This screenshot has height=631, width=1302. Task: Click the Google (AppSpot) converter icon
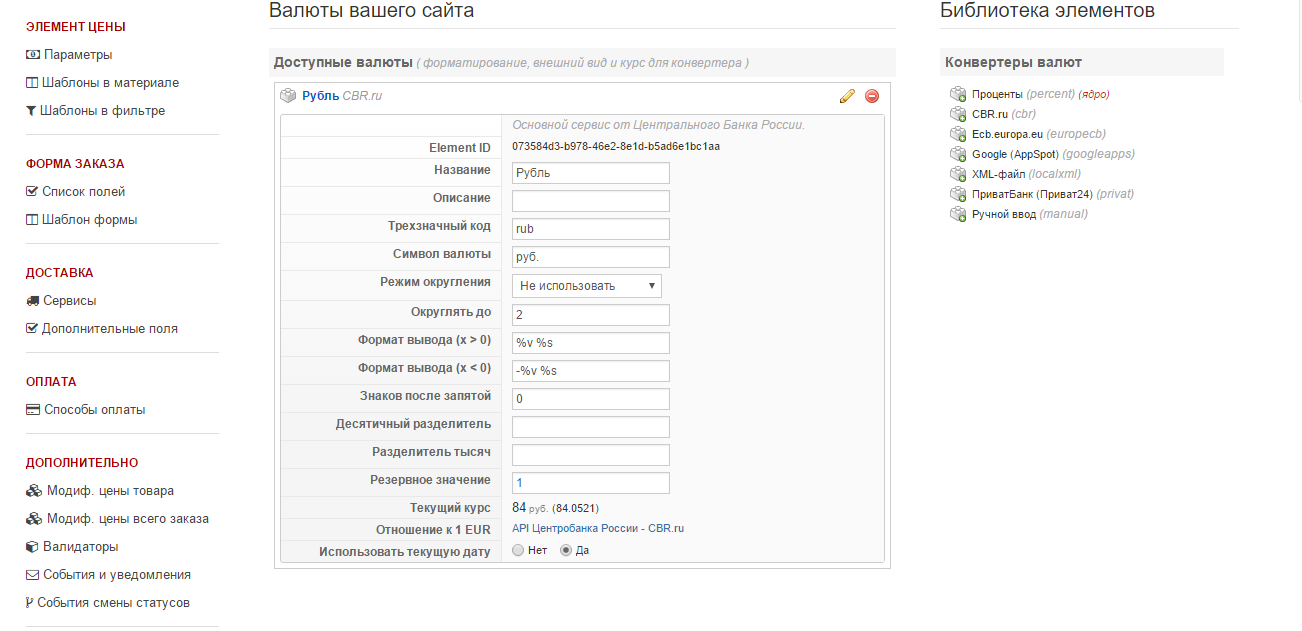point(958,155)
